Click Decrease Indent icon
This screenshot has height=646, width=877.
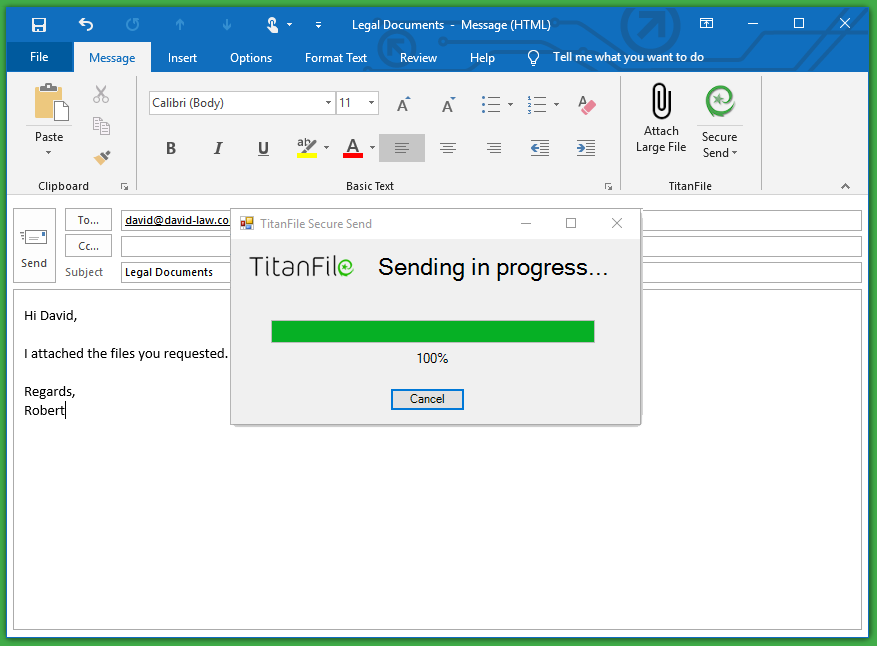click(540, 148)
